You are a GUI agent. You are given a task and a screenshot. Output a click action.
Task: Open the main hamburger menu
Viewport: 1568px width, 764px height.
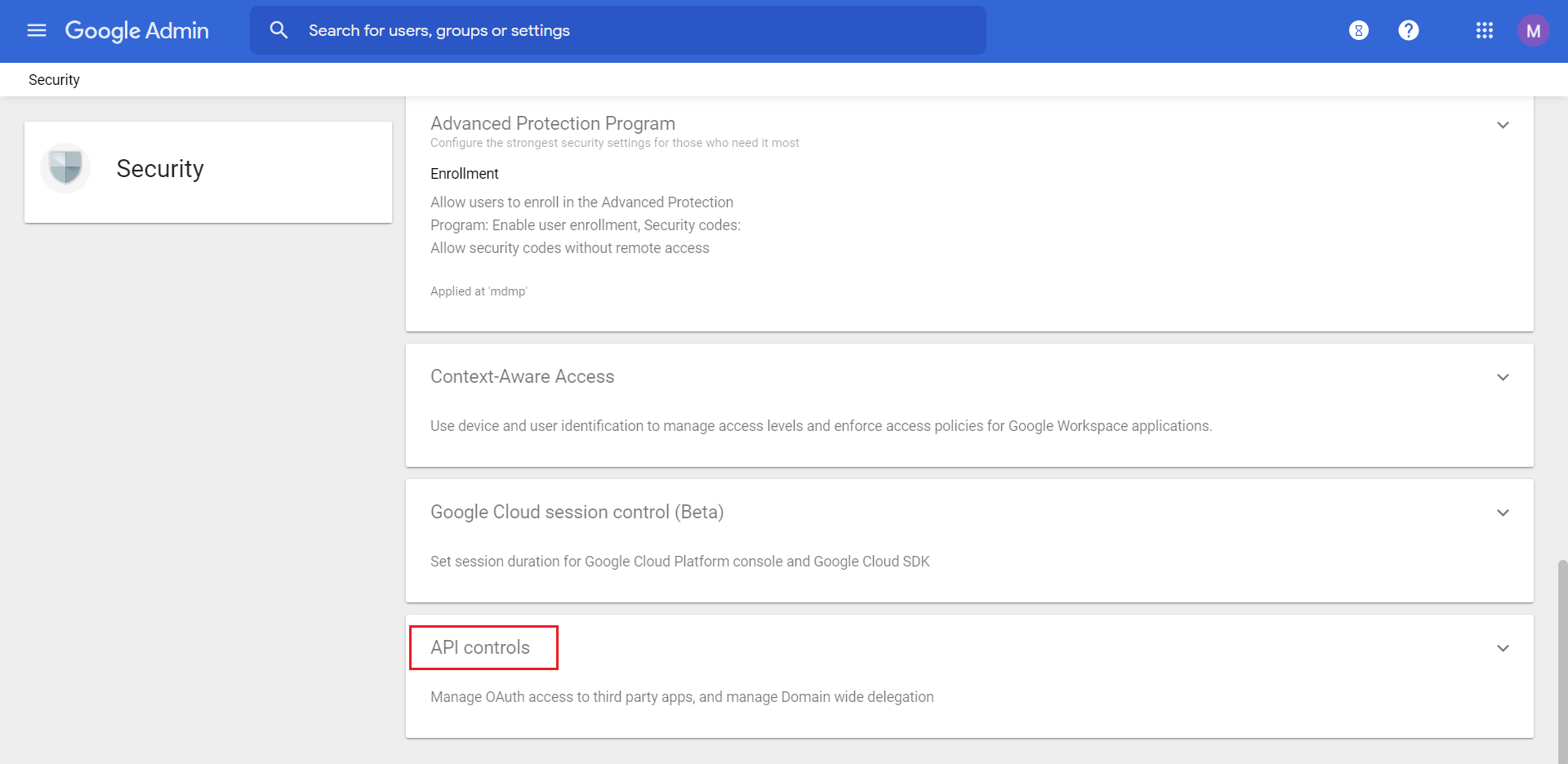click(x=37, y=30)
